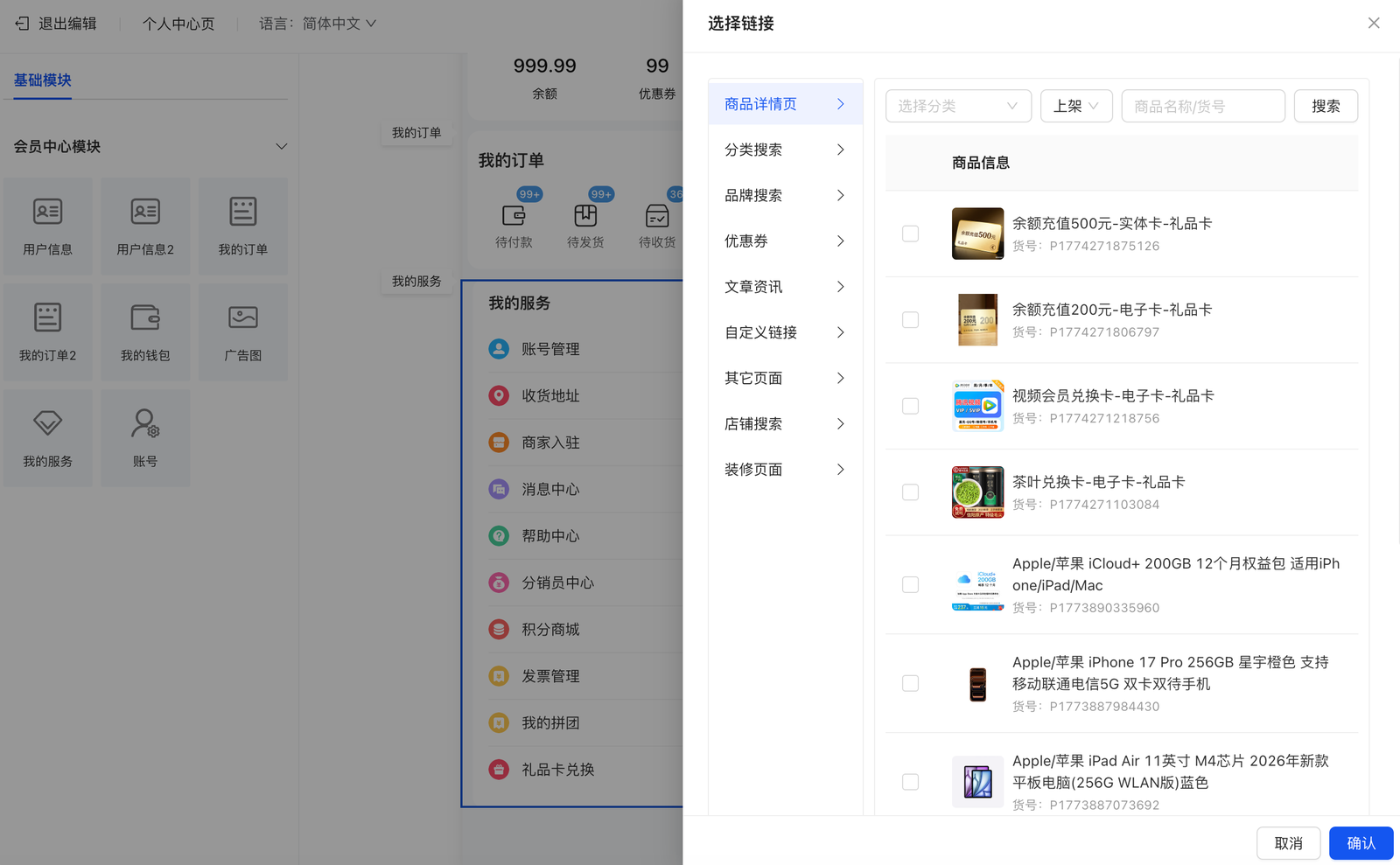1400x865 pixels.
Task: Click the 广告图 image module icon
Action: [242, 317]
